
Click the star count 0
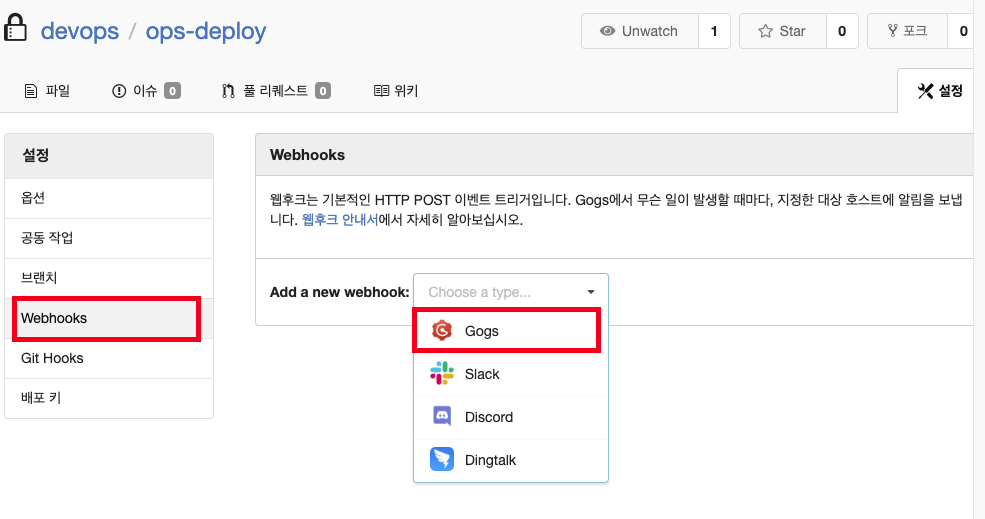coord(842,31)
